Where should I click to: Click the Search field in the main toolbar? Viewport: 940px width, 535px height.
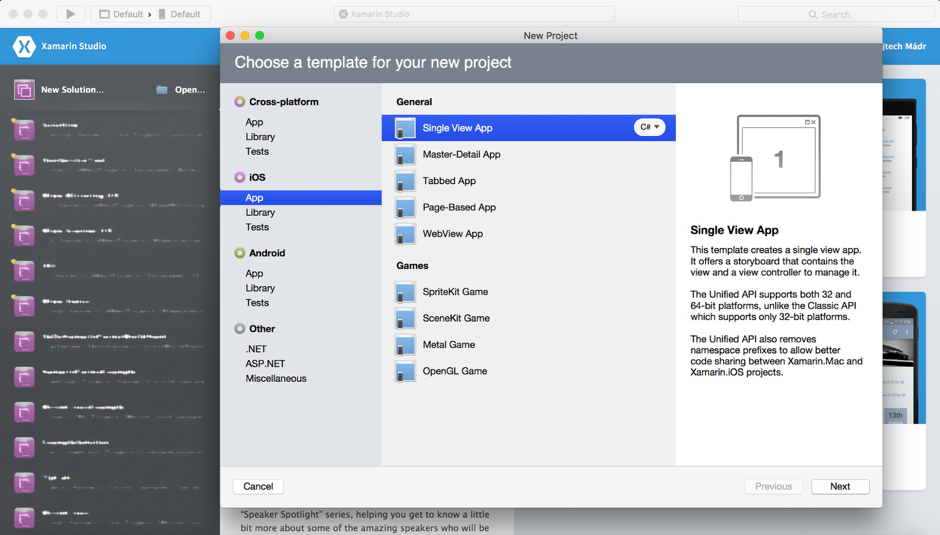(x=835, y=14)
